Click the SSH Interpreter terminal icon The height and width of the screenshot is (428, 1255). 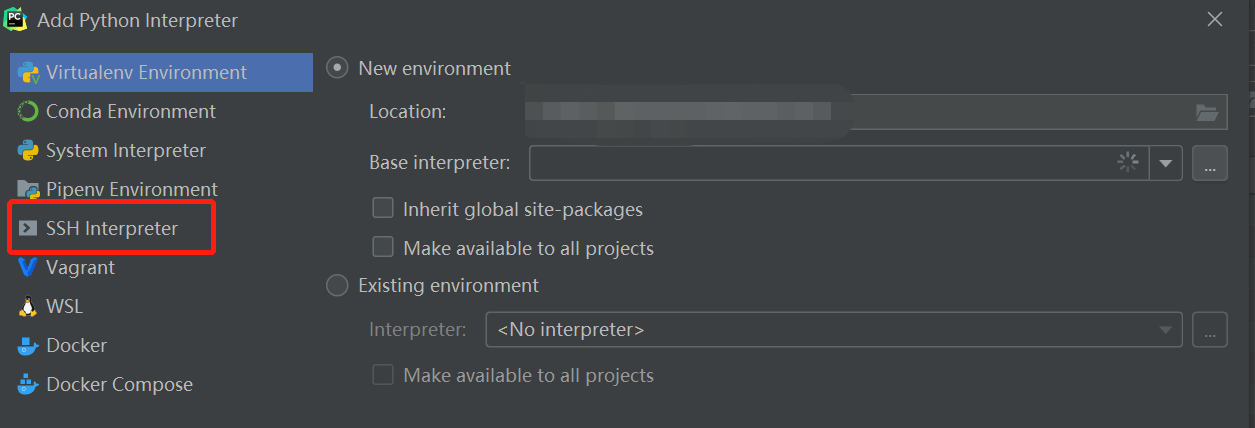pyautogui.click(x=28, y=229)
